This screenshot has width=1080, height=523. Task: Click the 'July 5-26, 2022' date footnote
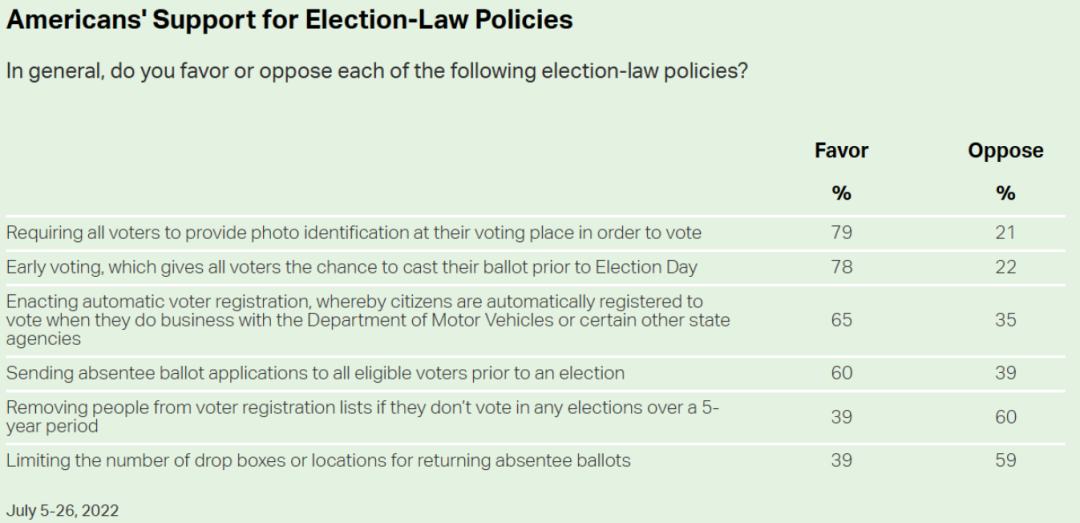pos(62,510)
